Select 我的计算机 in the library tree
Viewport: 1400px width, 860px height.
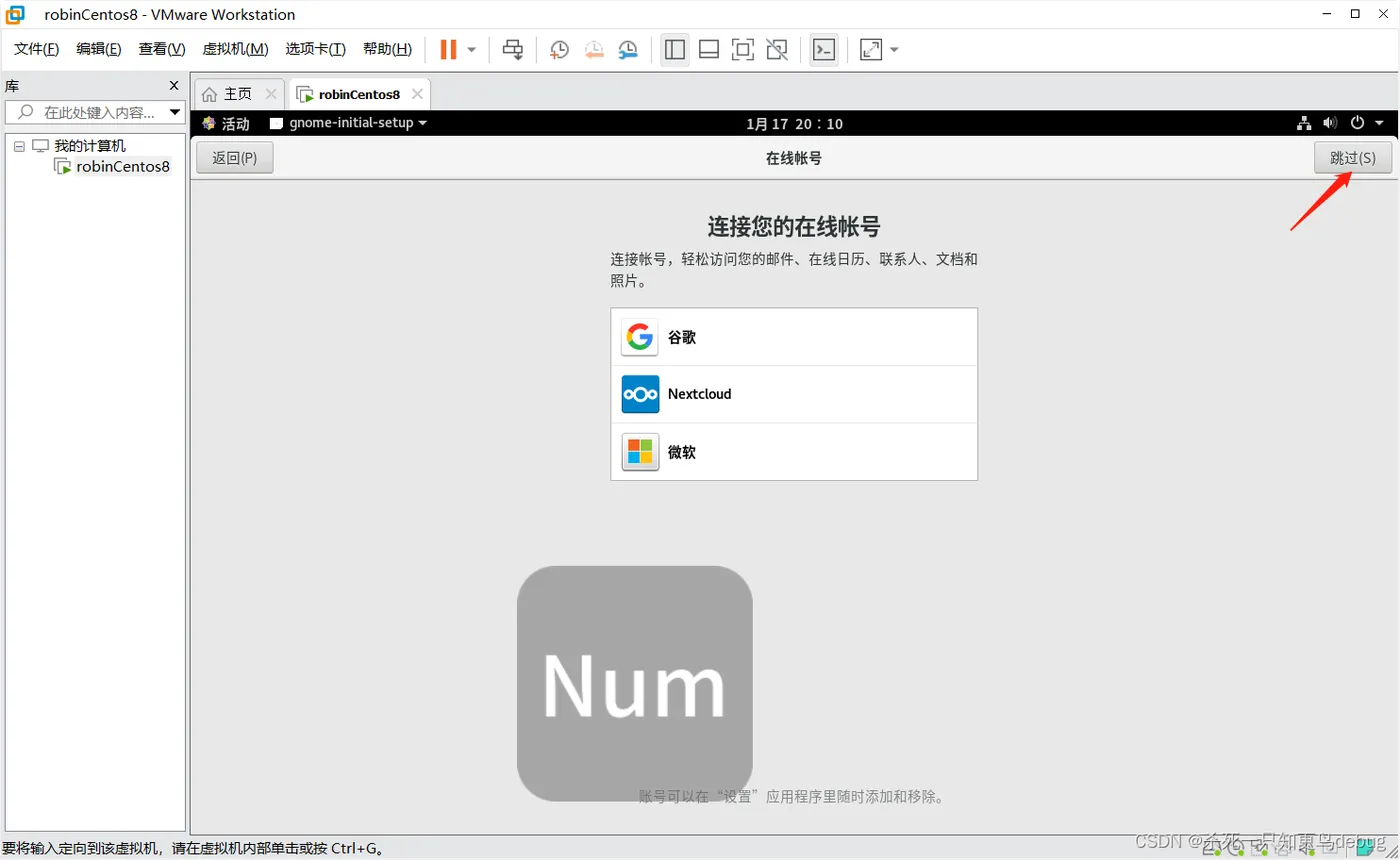pos(89,146)
